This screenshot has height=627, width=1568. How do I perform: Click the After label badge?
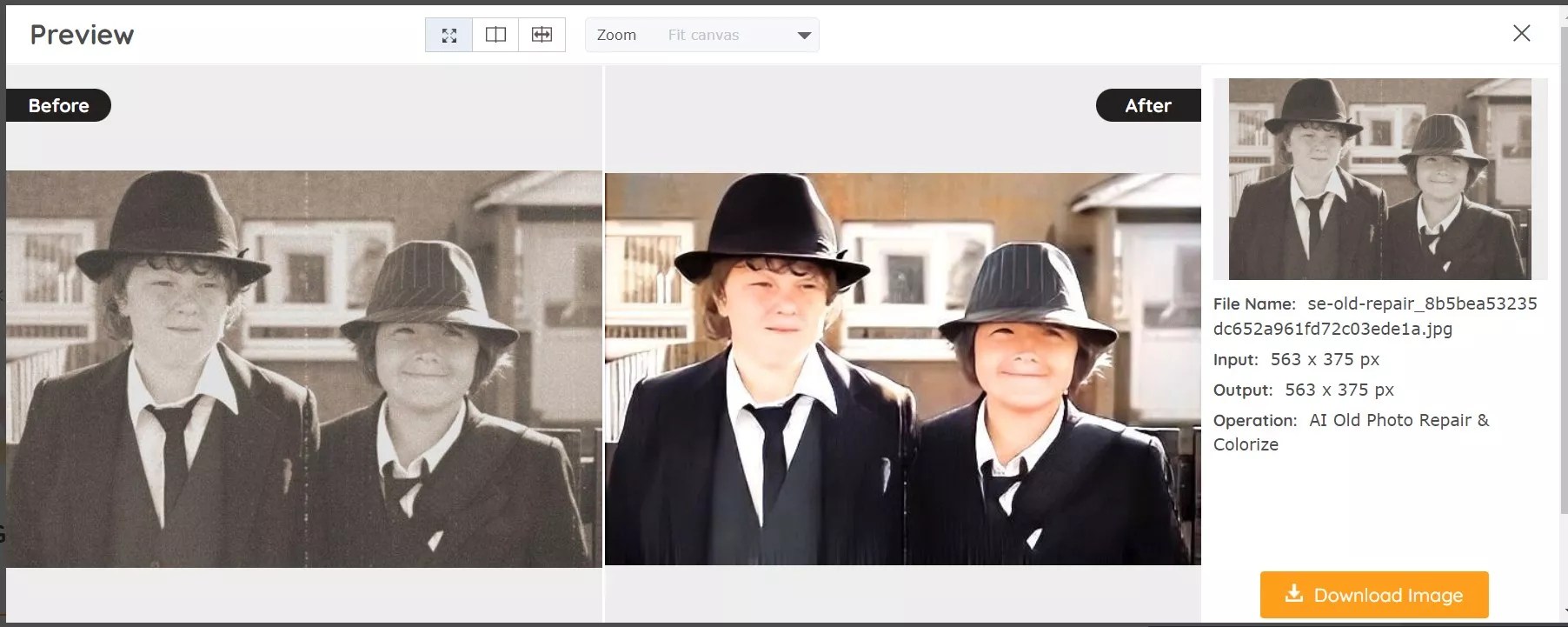[x=1148, y=105]
